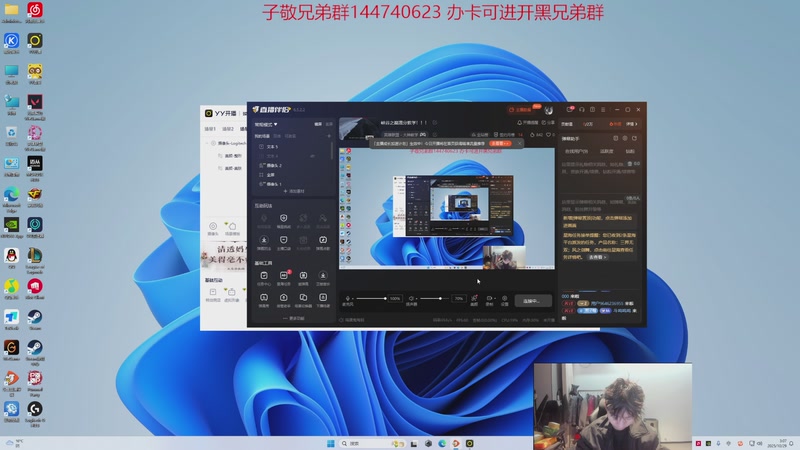The height and width of the screenshot is (450, 800).
Task: Click the 100% microphone volume field
Action: (395, 298)
